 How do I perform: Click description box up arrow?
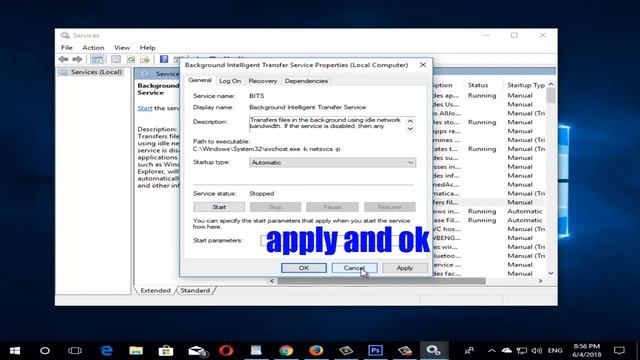point(410,121)
